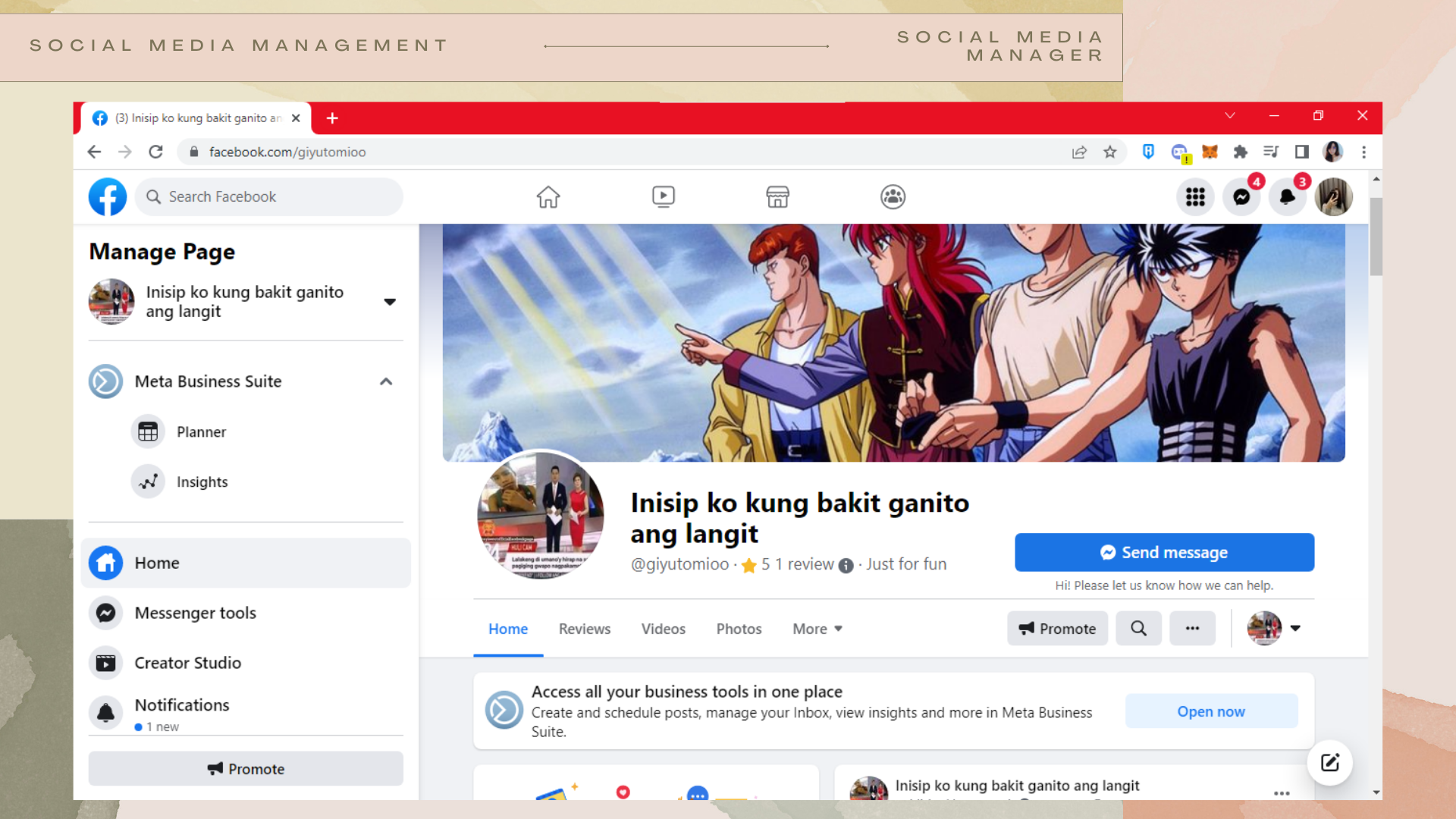The width and height of the screenshot is (1456, 819).
Task: Expand the page selector dropdown in Manage Page
Action: pos(390,302)
